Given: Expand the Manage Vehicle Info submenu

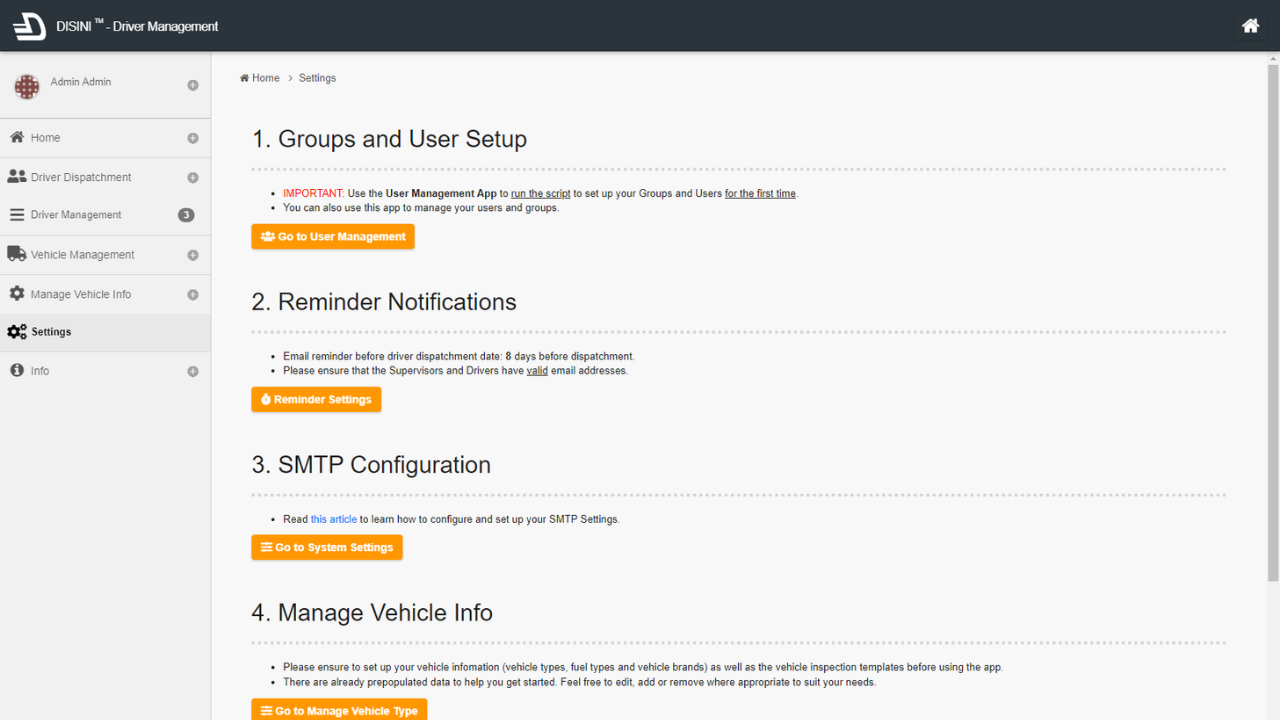Looking at the screenshot, I should (193, 295).
